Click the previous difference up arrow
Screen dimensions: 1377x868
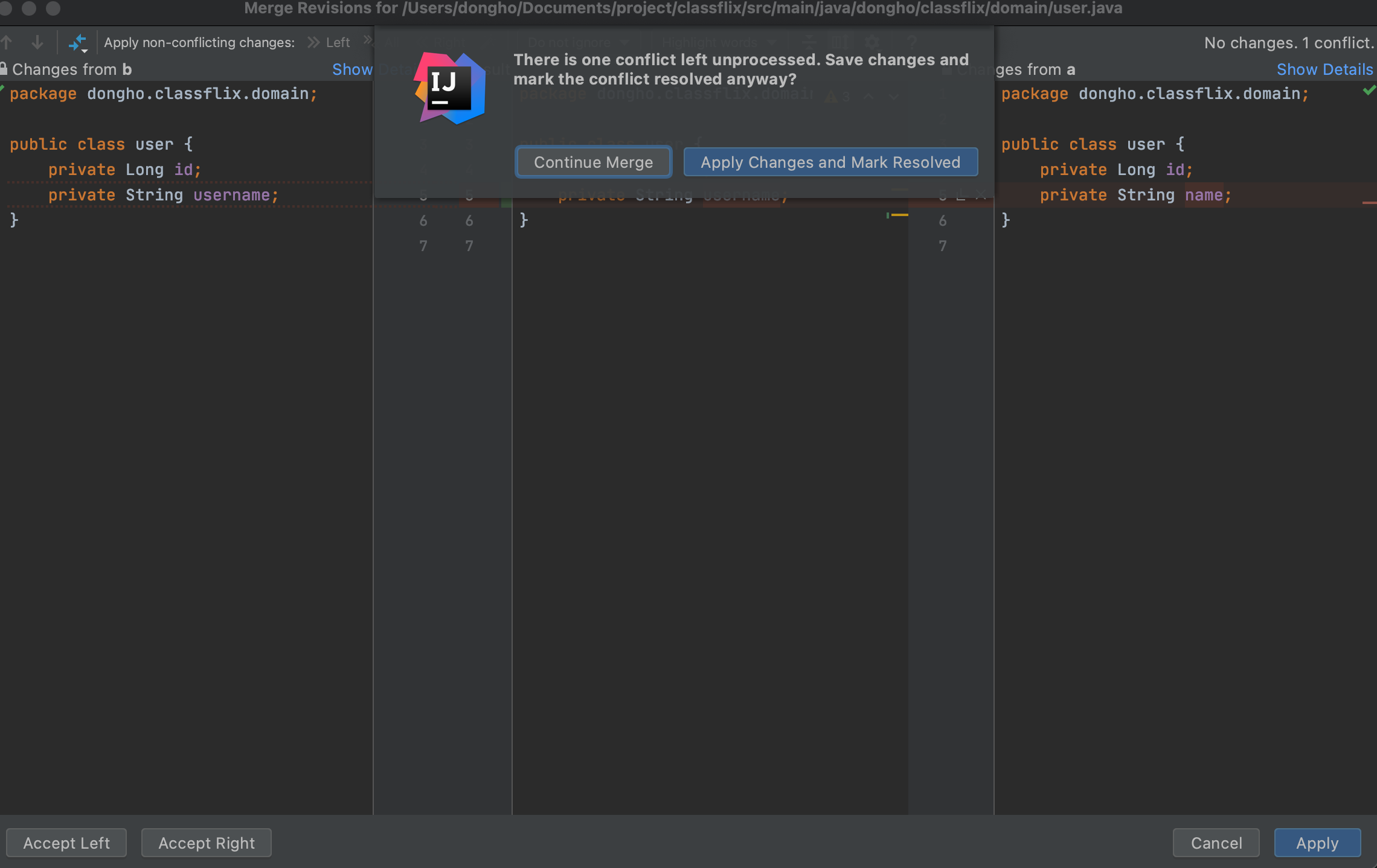[x=7, y=42]
